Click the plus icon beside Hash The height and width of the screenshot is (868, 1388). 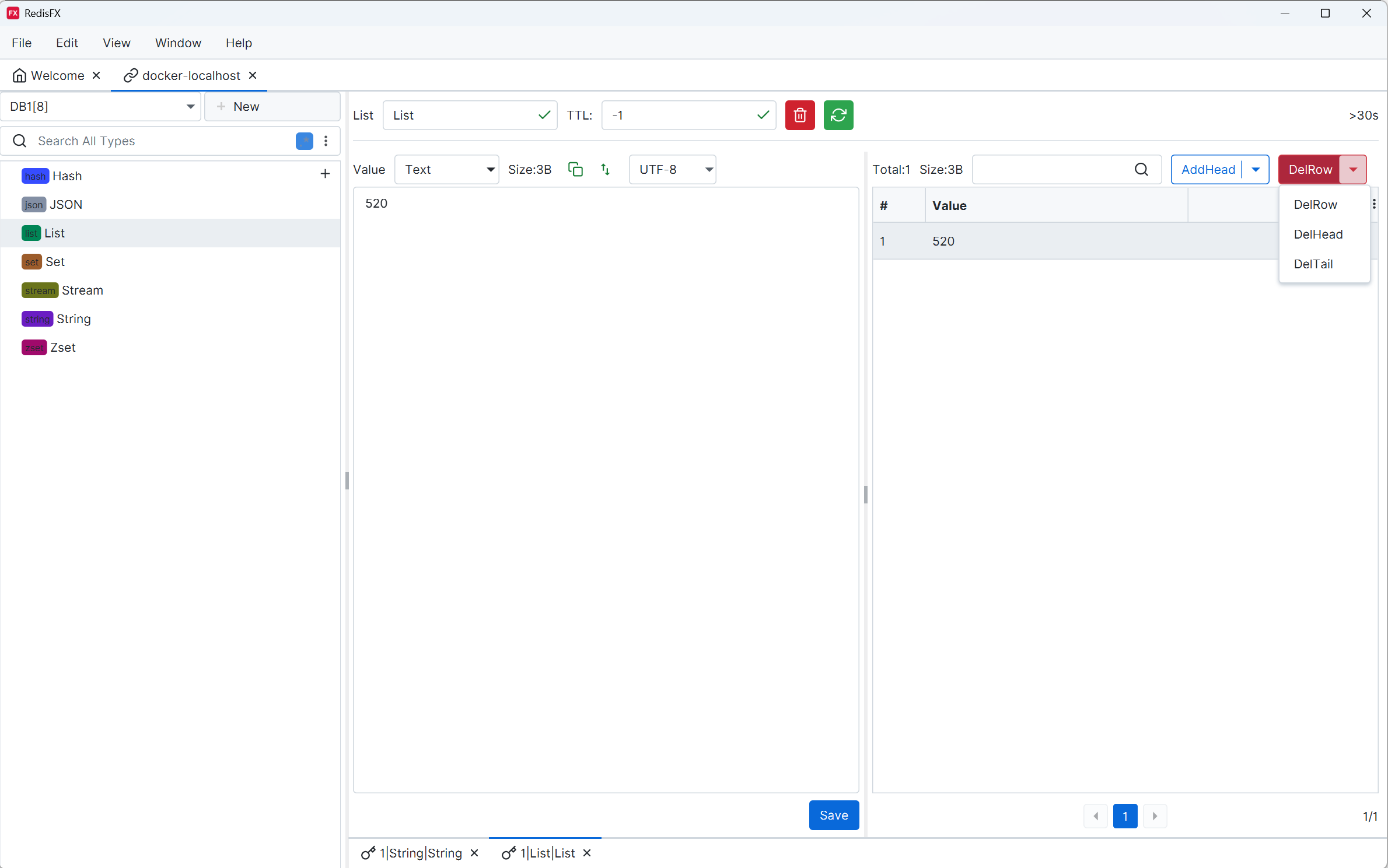[325, 174]
